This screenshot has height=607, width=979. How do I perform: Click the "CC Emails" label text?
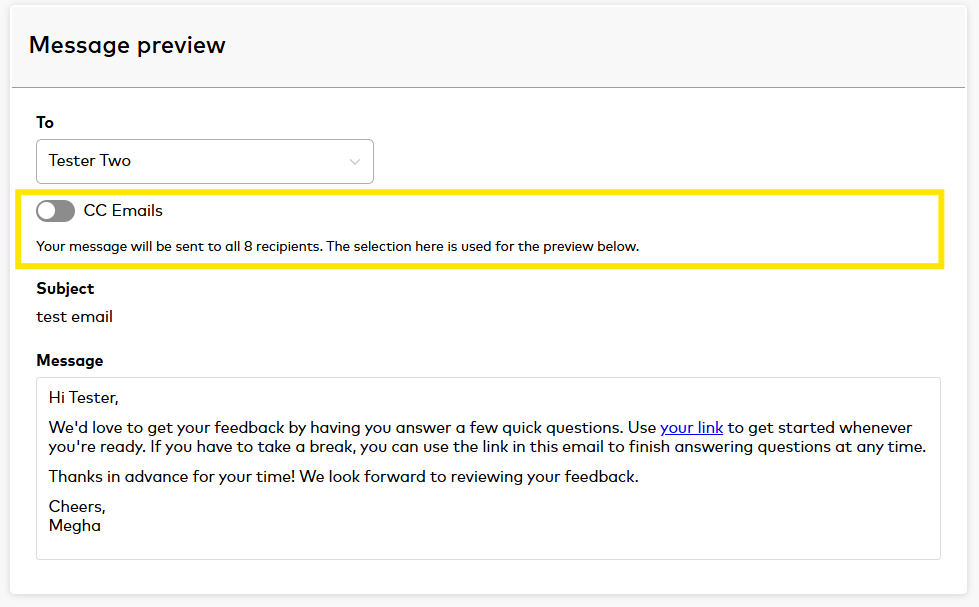(x=123, y=211)
